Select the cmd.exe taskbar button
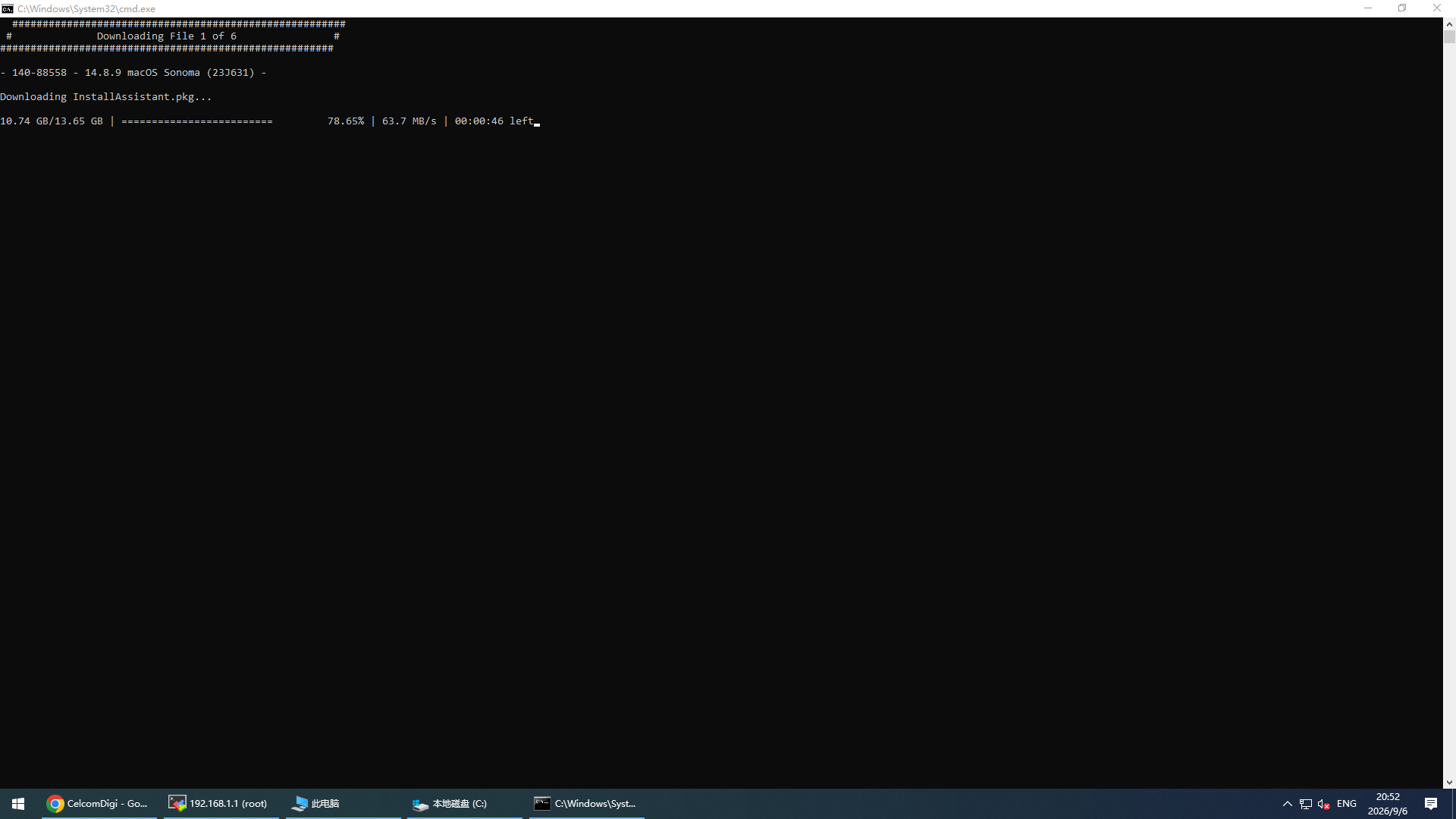Image resolution: width=1456 pixels, height=819 pixels. [587, 804]
